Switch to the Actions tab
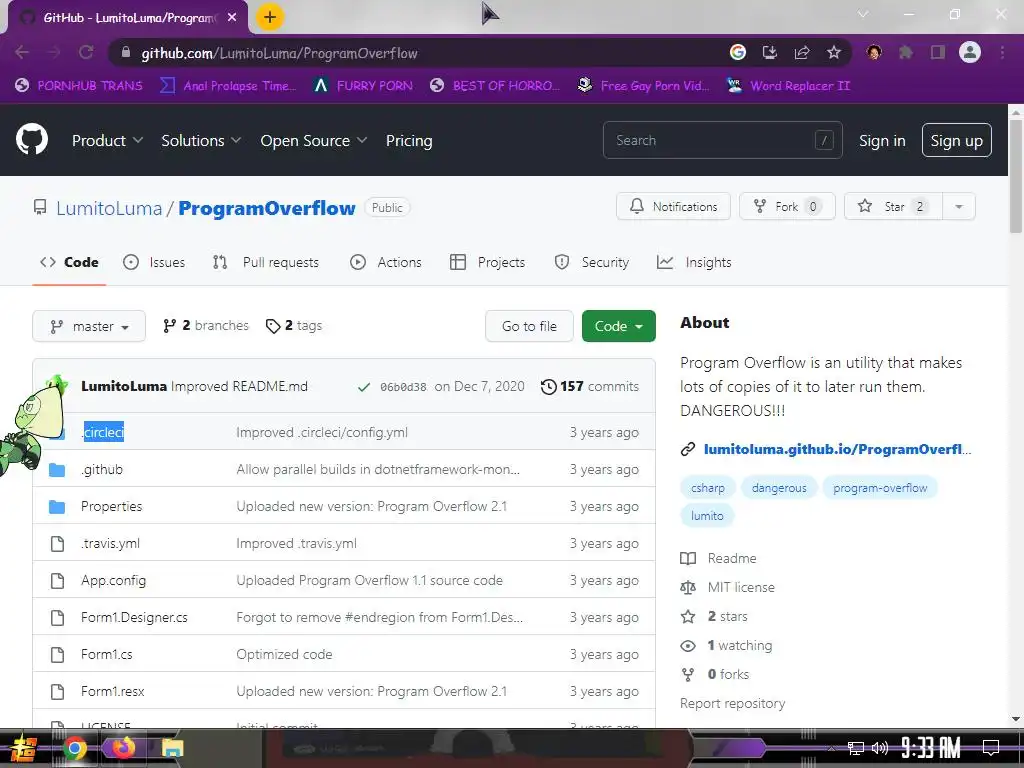The height and width of the screenshot is (768, 1024). (x=386, y=263)
